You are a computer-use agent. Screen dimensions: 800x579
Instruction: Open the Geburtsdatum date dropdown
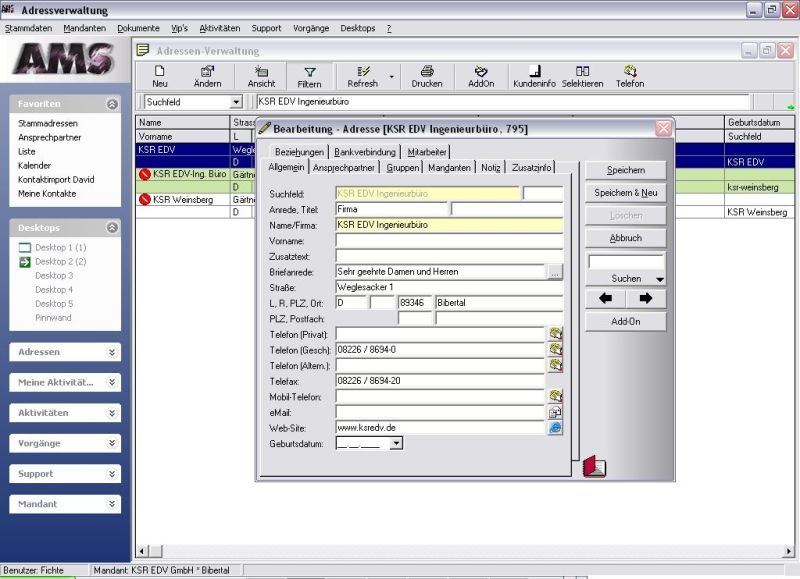click(396, 443)
